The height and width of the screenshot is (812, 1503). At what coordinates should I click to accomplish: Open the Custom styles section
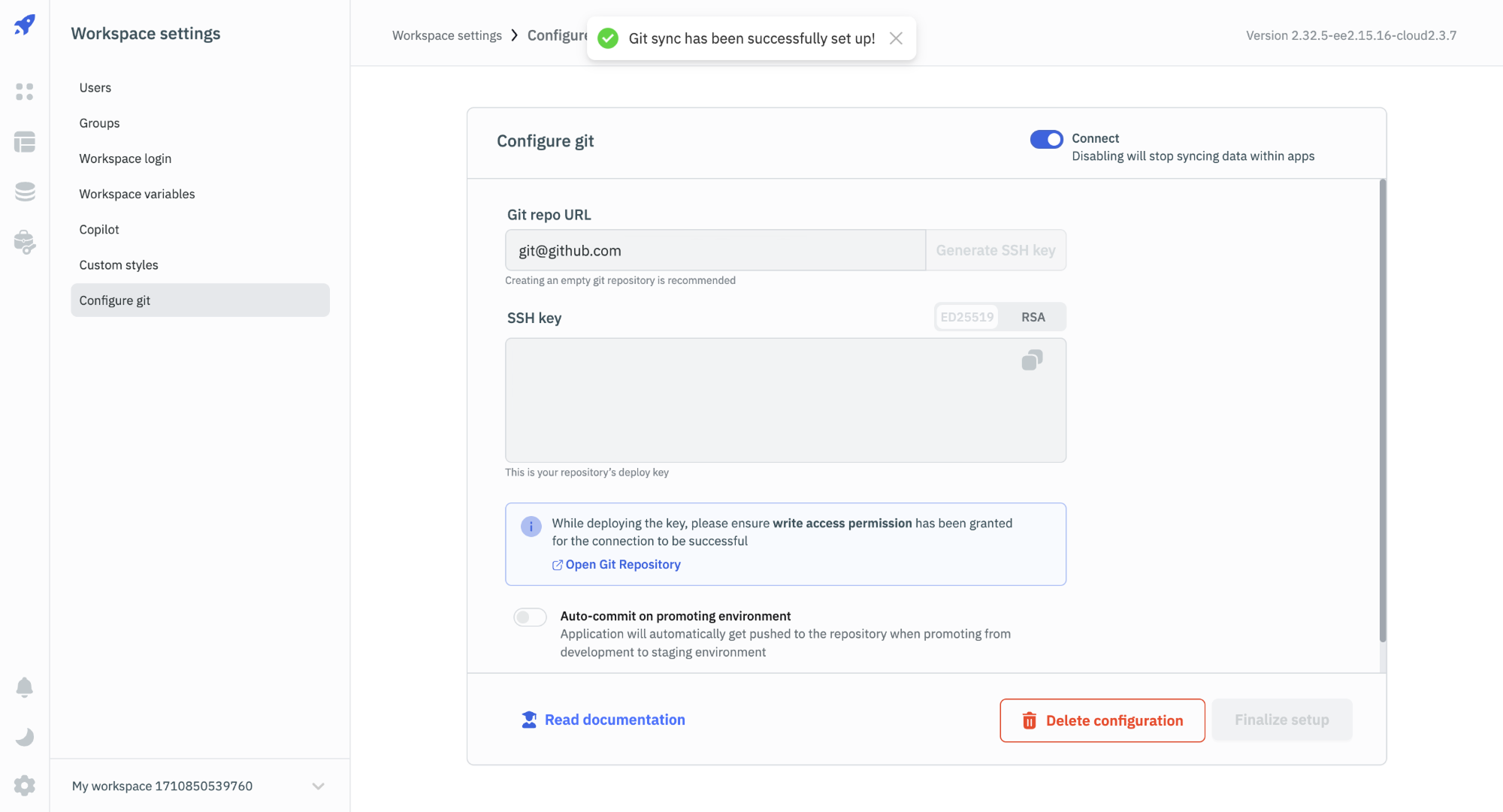[x=119, y=265]
